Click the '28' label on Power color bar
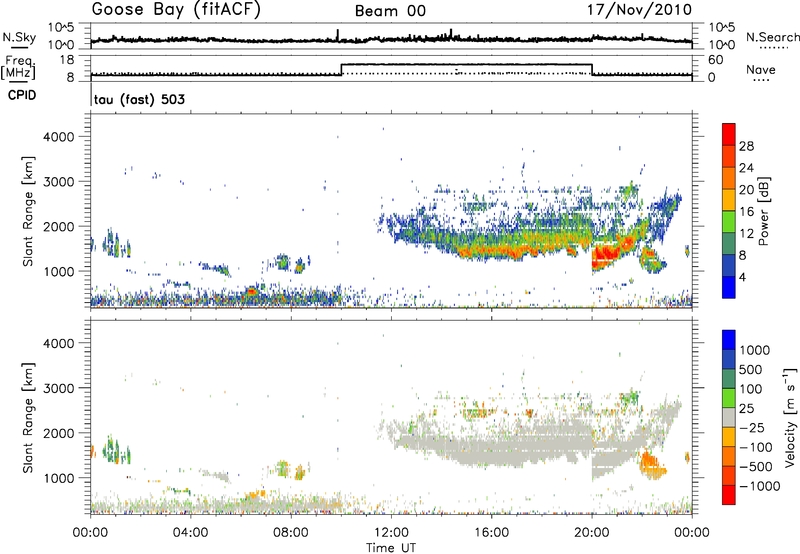800x554 pixels. 746,146
